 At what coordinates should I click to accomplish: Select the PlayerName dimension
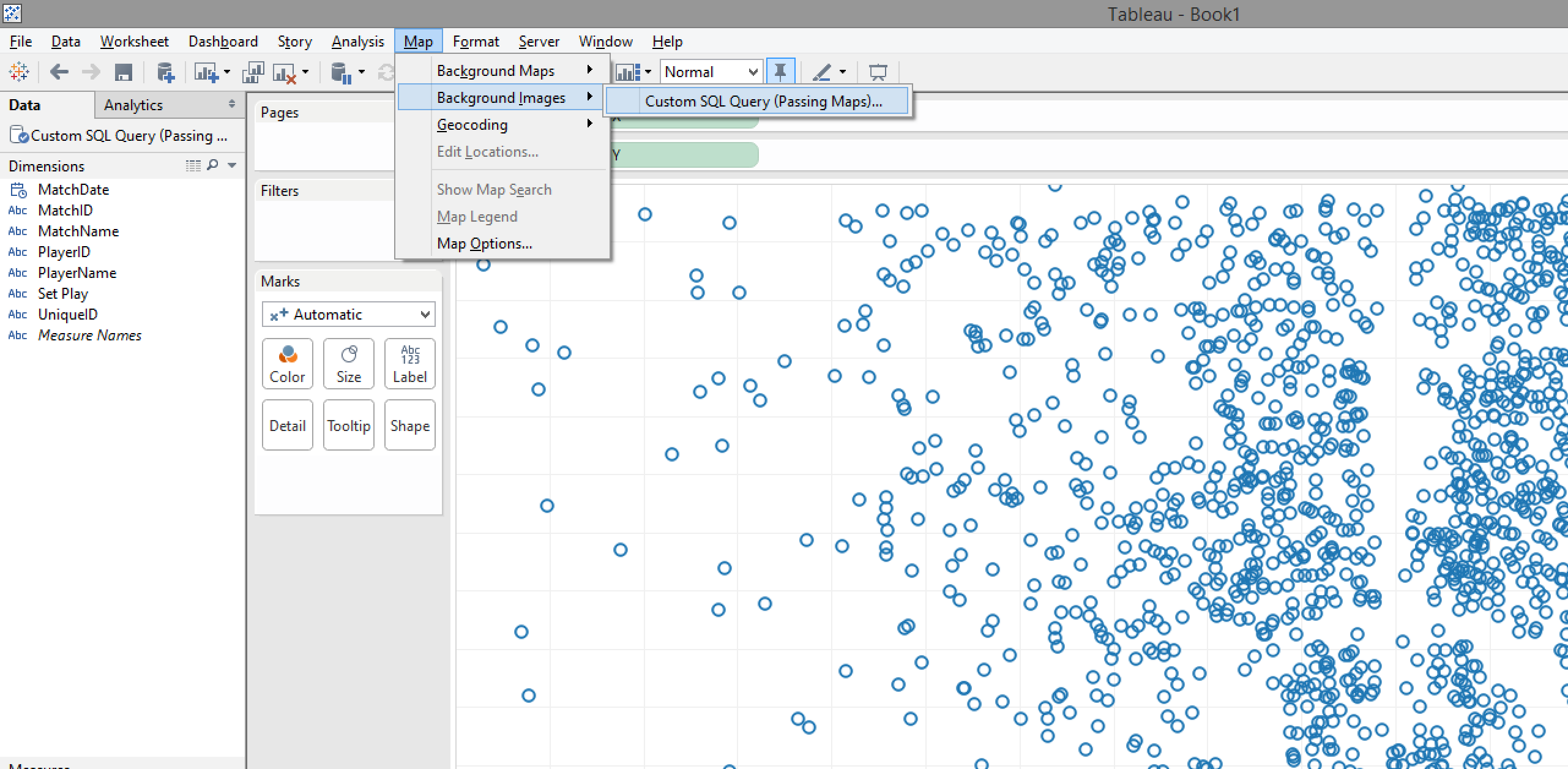[77, 273]
